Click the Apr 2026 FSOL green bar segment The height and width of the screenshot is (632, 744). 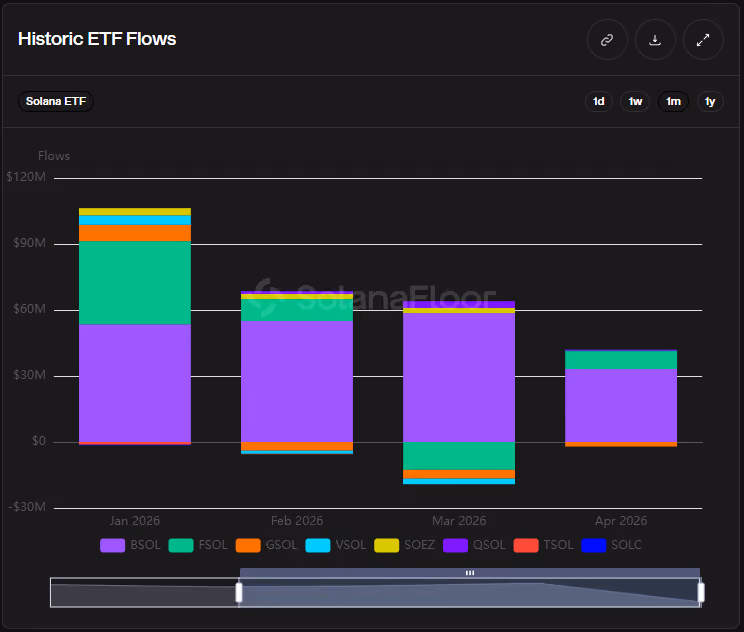point(621,360)
